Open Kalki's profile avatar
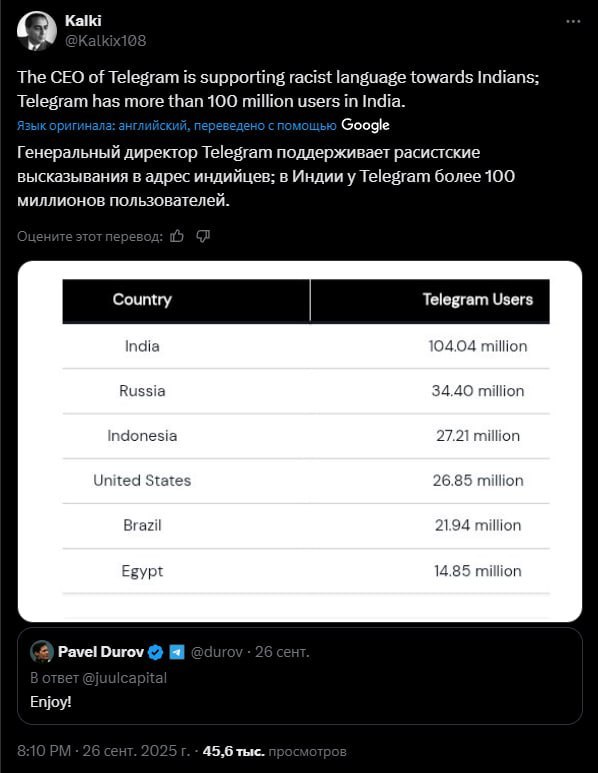 (x=36, y=31)
